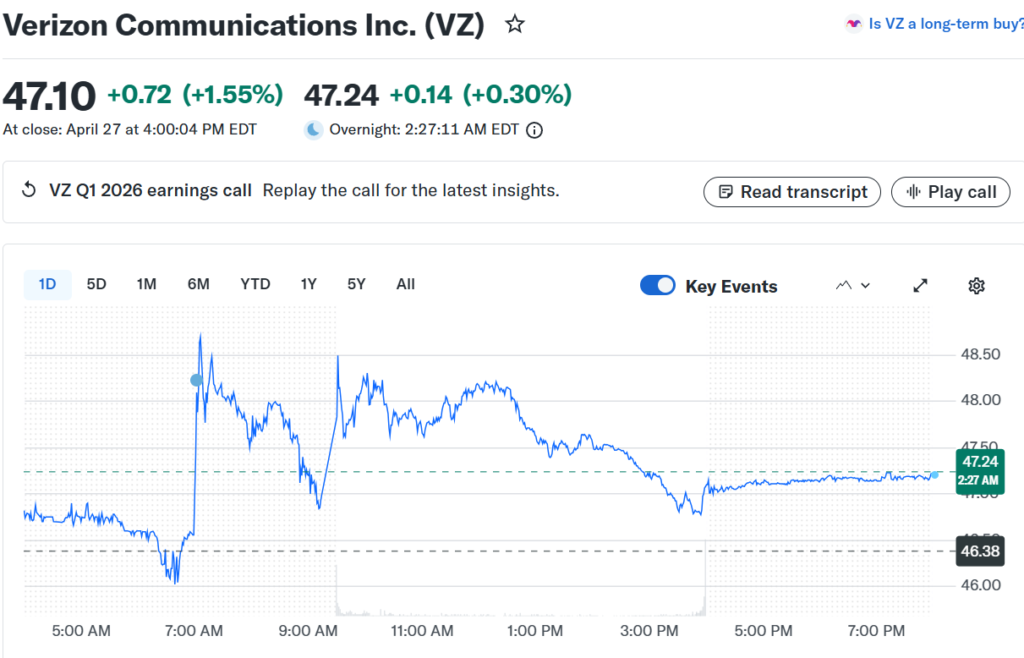Toggle the Key Events switch off
The height and width of the screenshot is (658, 1024).
pos(658,286)
